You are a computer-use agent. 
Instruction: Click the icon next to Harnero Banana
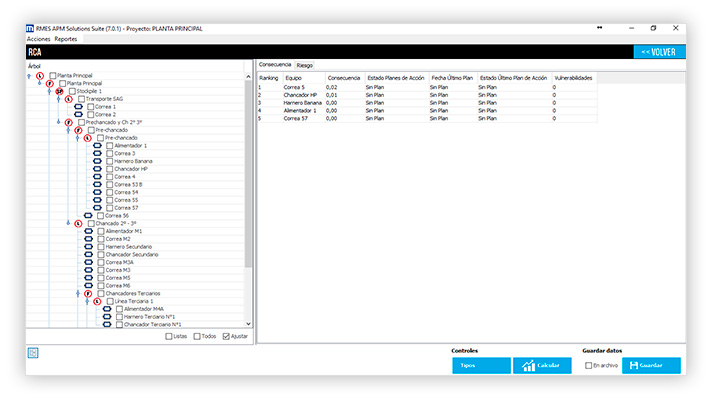point(97,161)
